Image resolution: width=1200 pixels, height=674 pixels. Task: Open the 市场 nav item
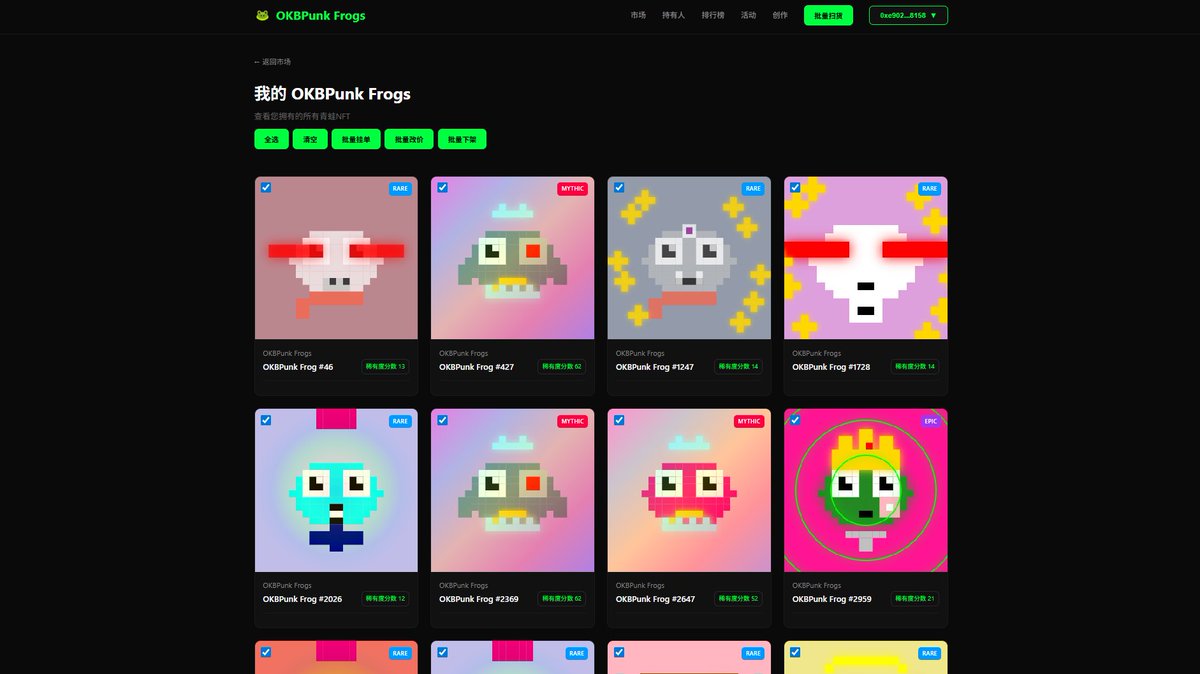point(638,16)
